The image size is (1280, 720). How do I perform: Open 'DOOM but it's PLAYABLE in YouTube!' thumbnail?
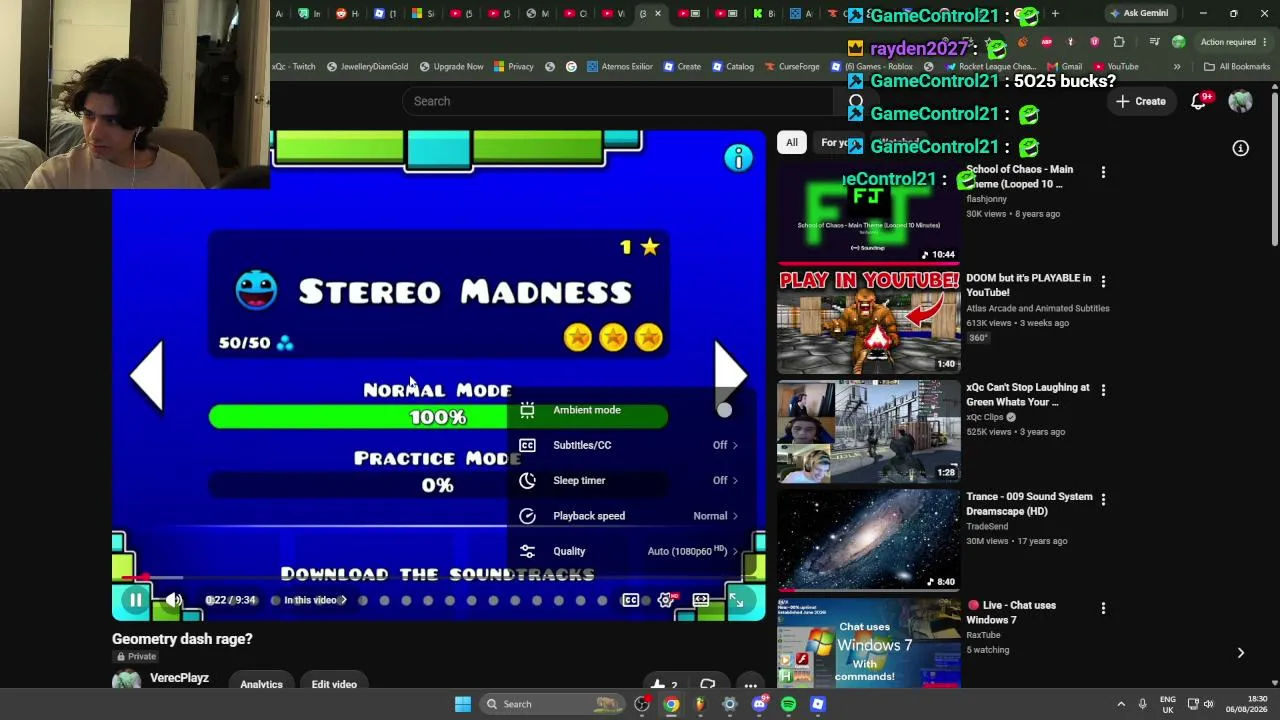point(869,322)
